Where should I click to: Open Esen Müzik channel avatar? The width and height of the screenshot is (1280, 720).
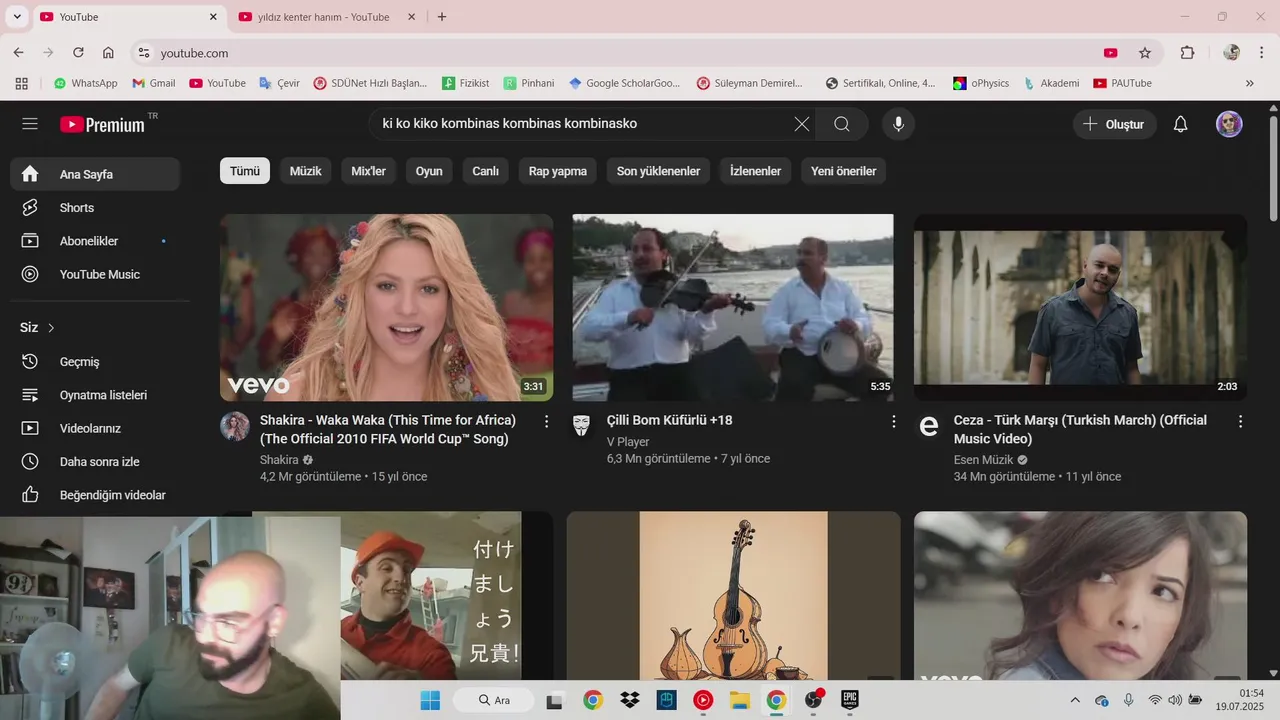(x=929, y=426)
